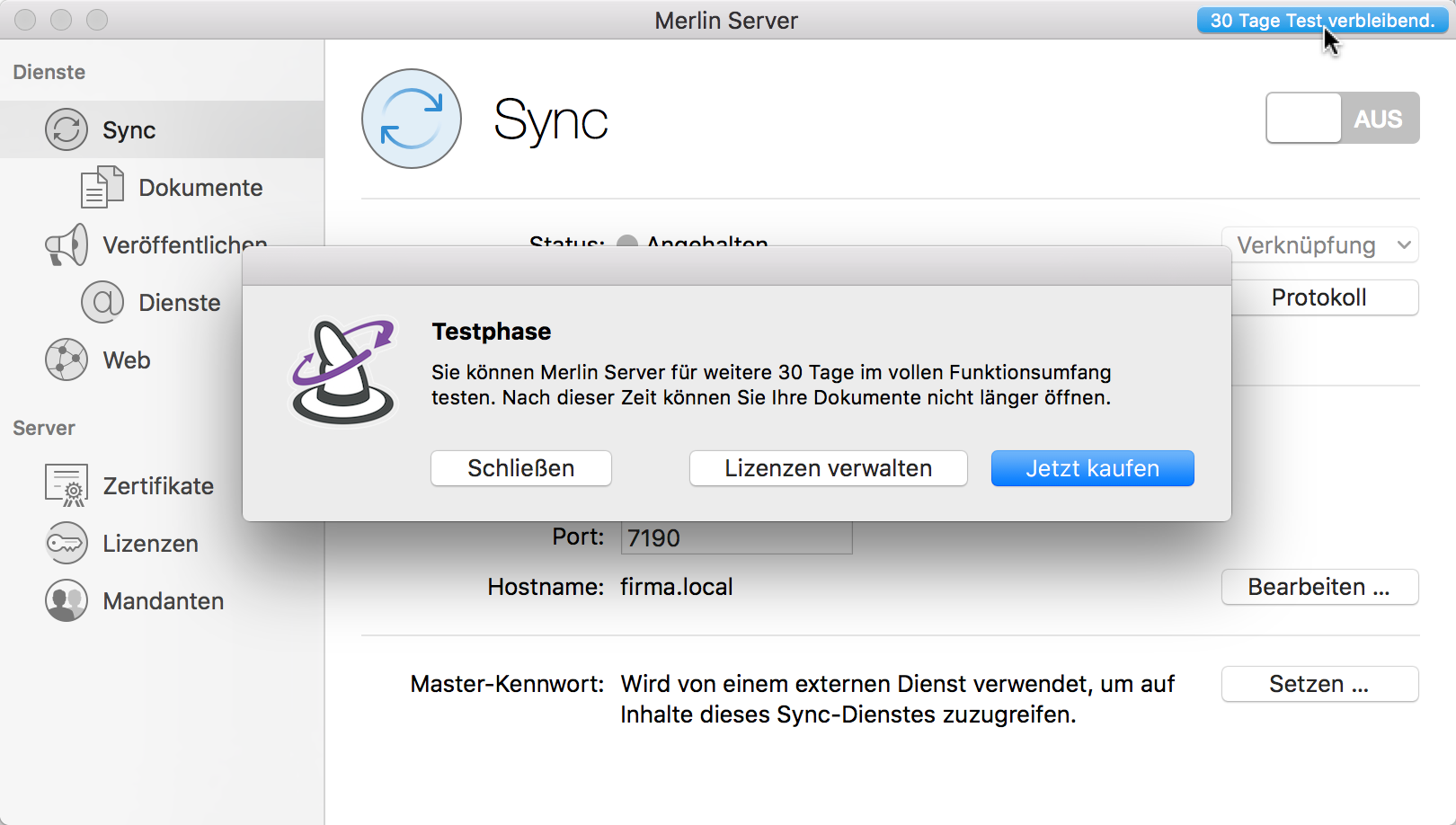
Task: Click the Web globe network icon
Action: click(67, 359)
